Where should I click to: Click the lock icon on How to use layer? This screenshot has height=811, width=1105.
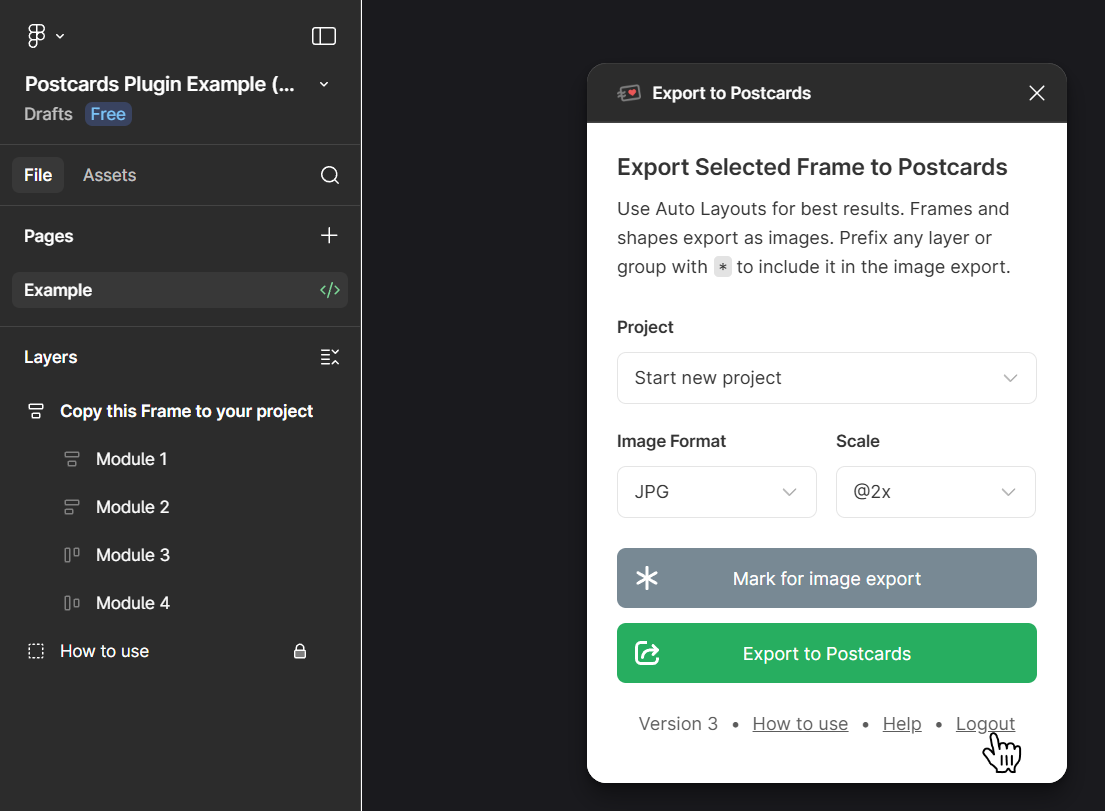(x=299, y=651)
